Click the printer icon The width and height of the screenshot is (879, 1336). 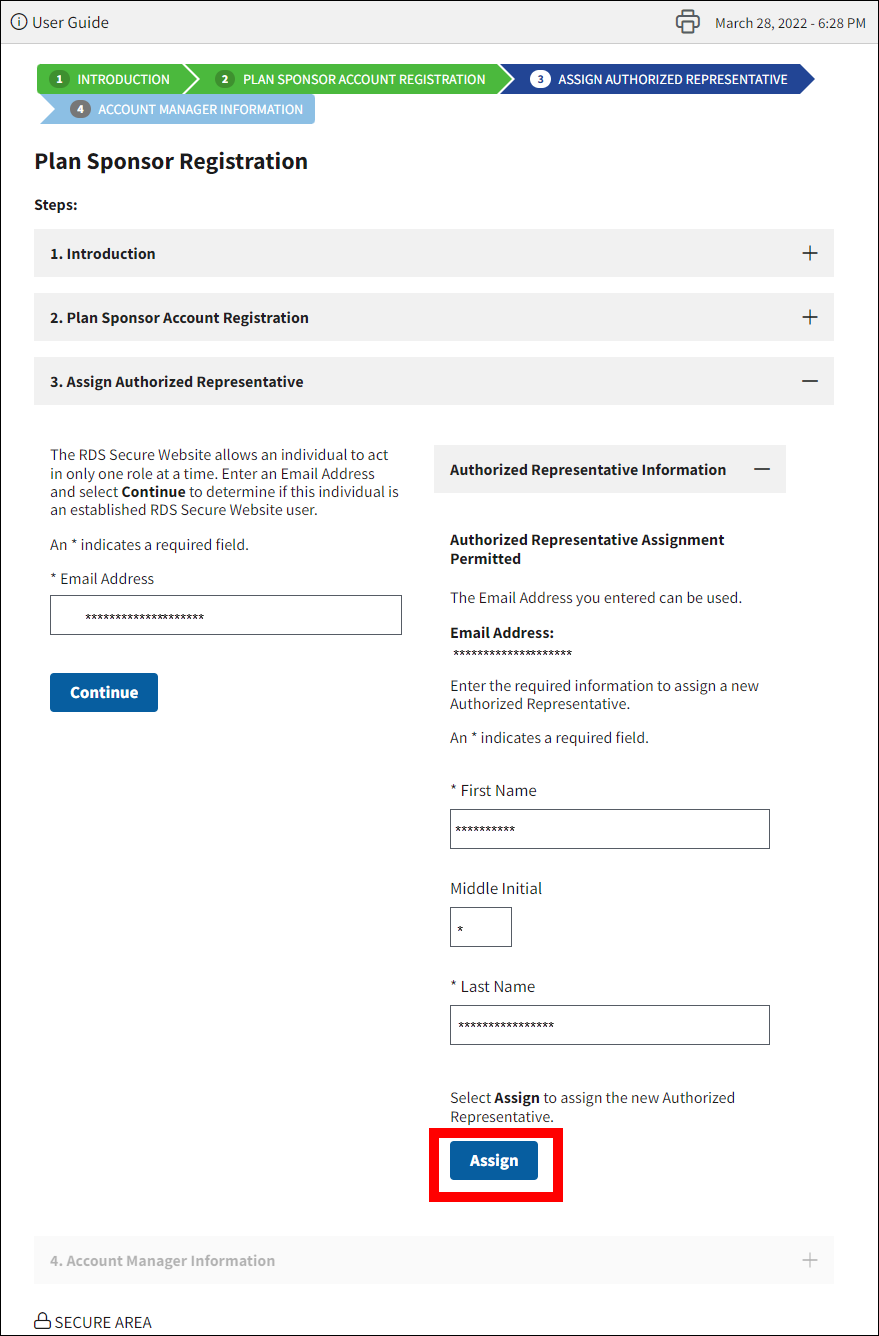coord(687,22)
